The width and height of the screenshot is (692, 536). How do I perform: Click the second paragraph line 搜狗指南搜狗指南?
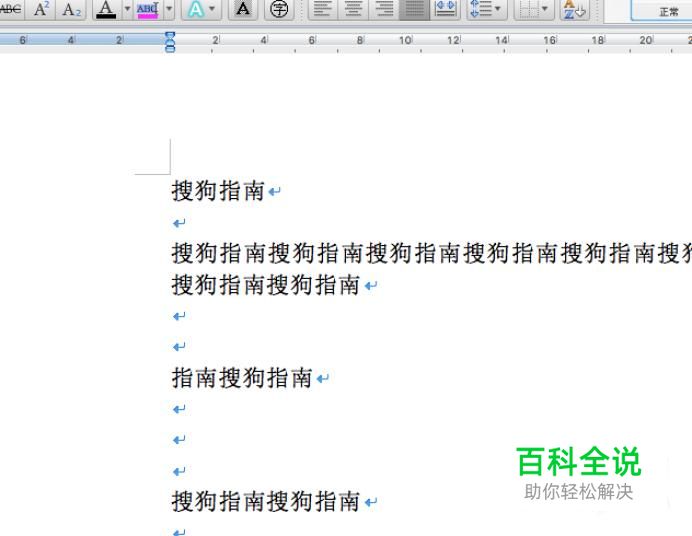[266, 285]
